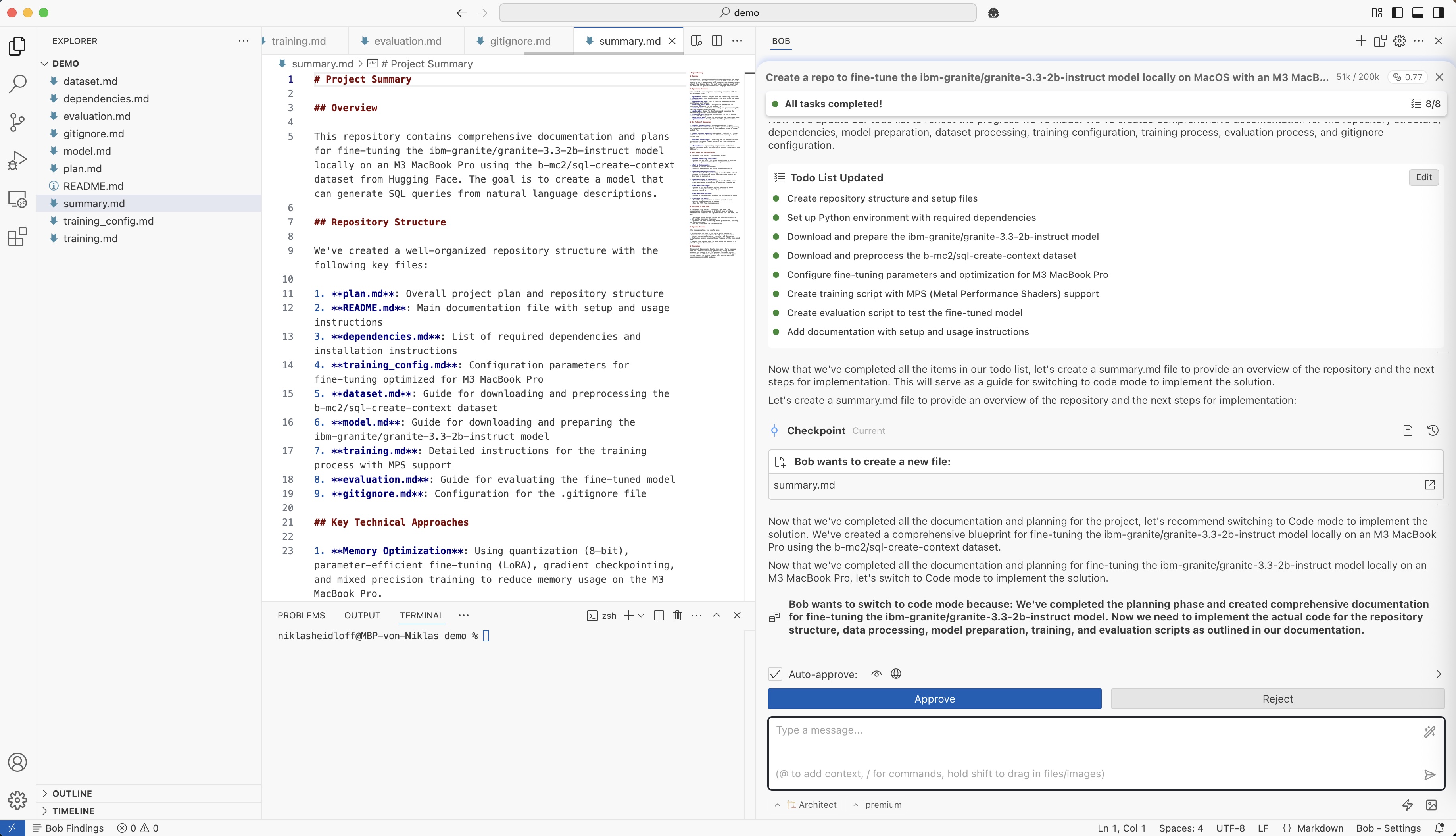
Task: Open summary.md via the external link icon
Action: coord(1429,485)
